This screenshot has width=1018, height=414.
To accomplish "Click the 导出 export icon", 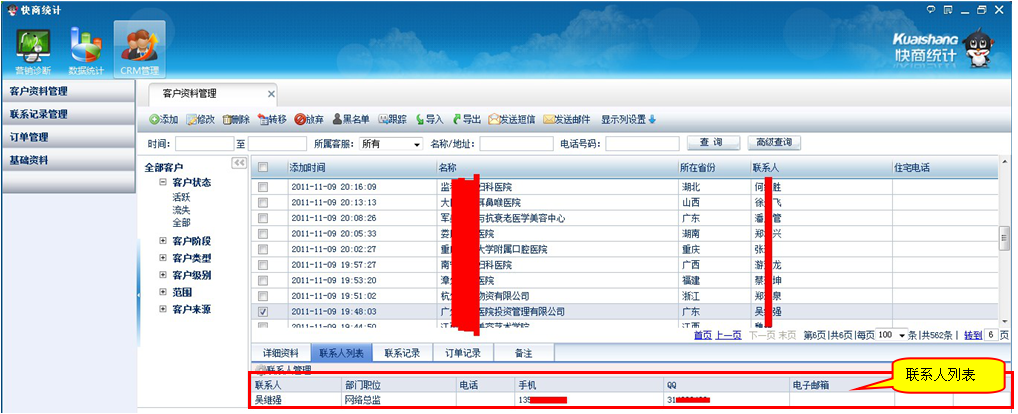I will click(458, 120).
